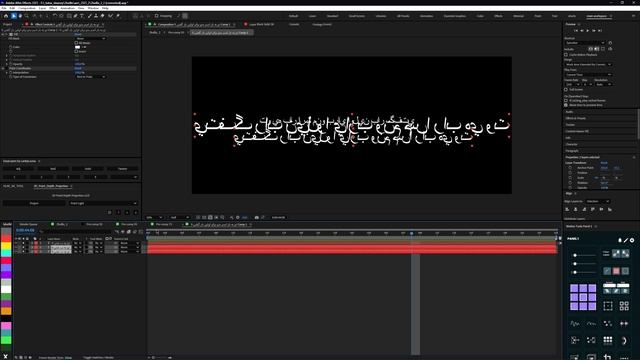This screenshot has height=360, width=640.
Task: Expand the Effects & Presets panel
Action: coord(575,118)
